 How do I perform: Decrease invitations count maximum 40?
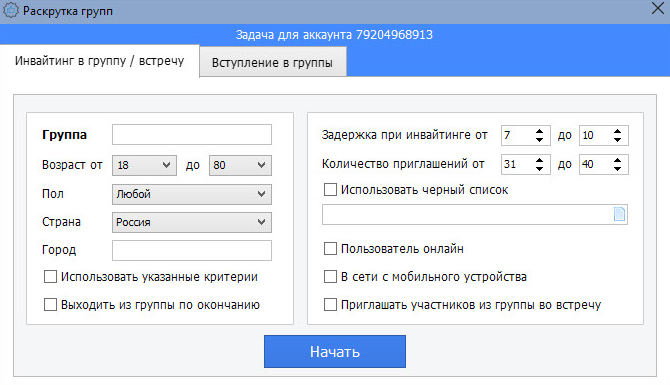coord(617,169)
